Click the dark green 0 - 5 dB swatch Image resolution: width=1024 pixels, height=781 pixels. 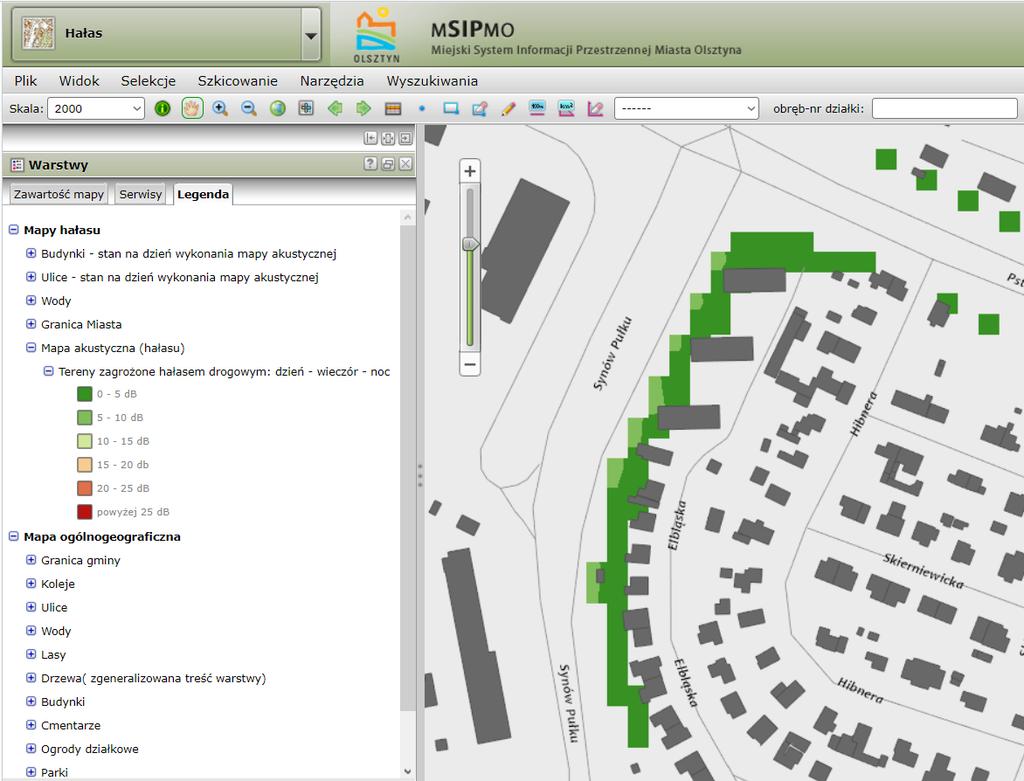tap(85, 394)
